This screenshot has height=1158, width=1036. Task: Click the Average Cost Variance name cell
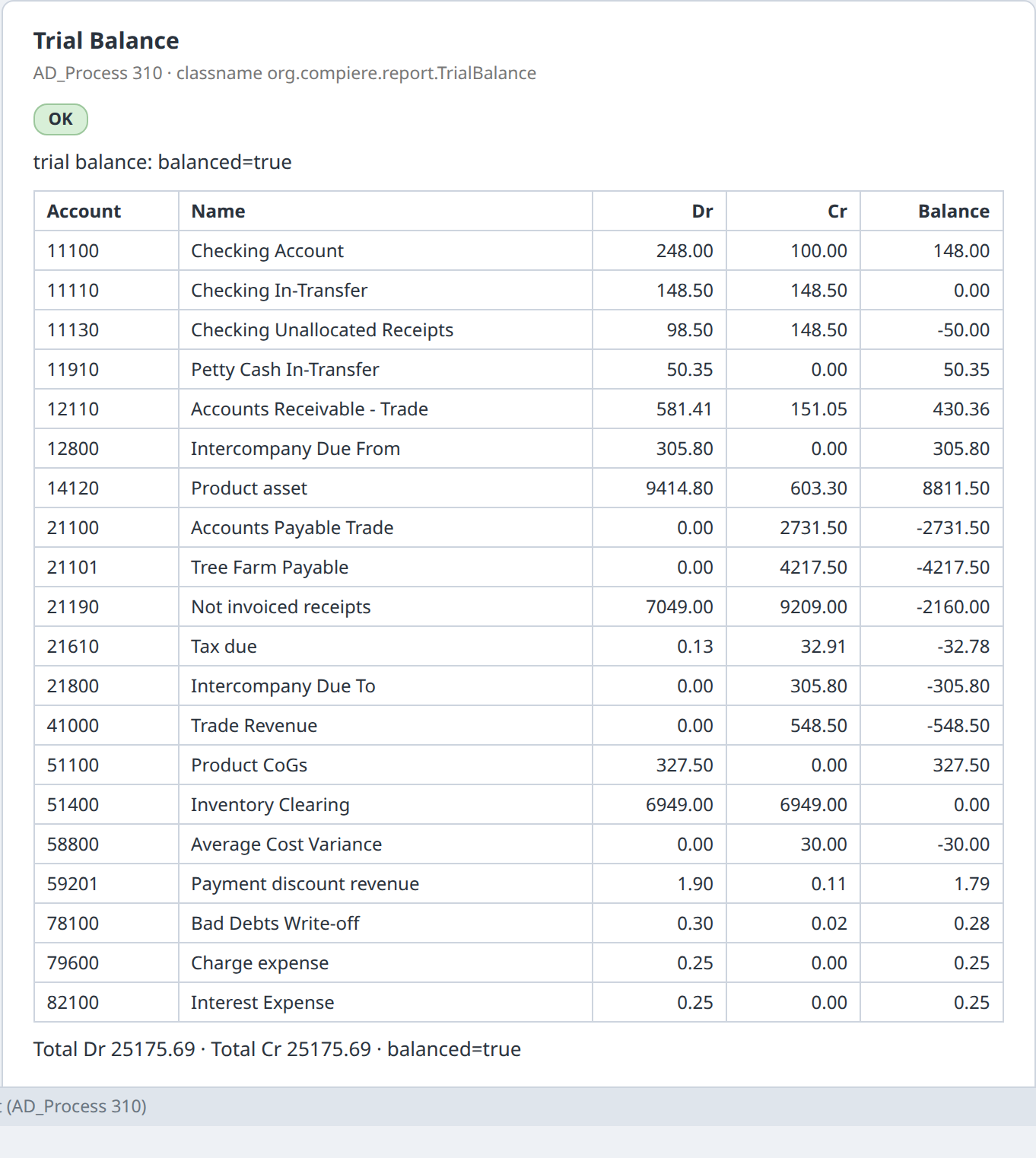coord(386,845)
